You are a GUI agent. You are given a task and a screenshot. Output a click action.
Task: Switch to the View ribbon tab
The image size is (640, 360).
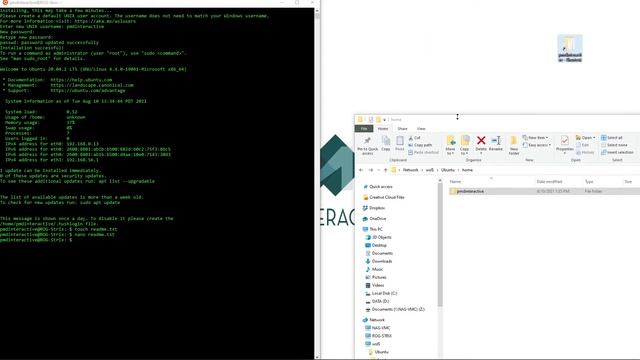click(421, 129)
